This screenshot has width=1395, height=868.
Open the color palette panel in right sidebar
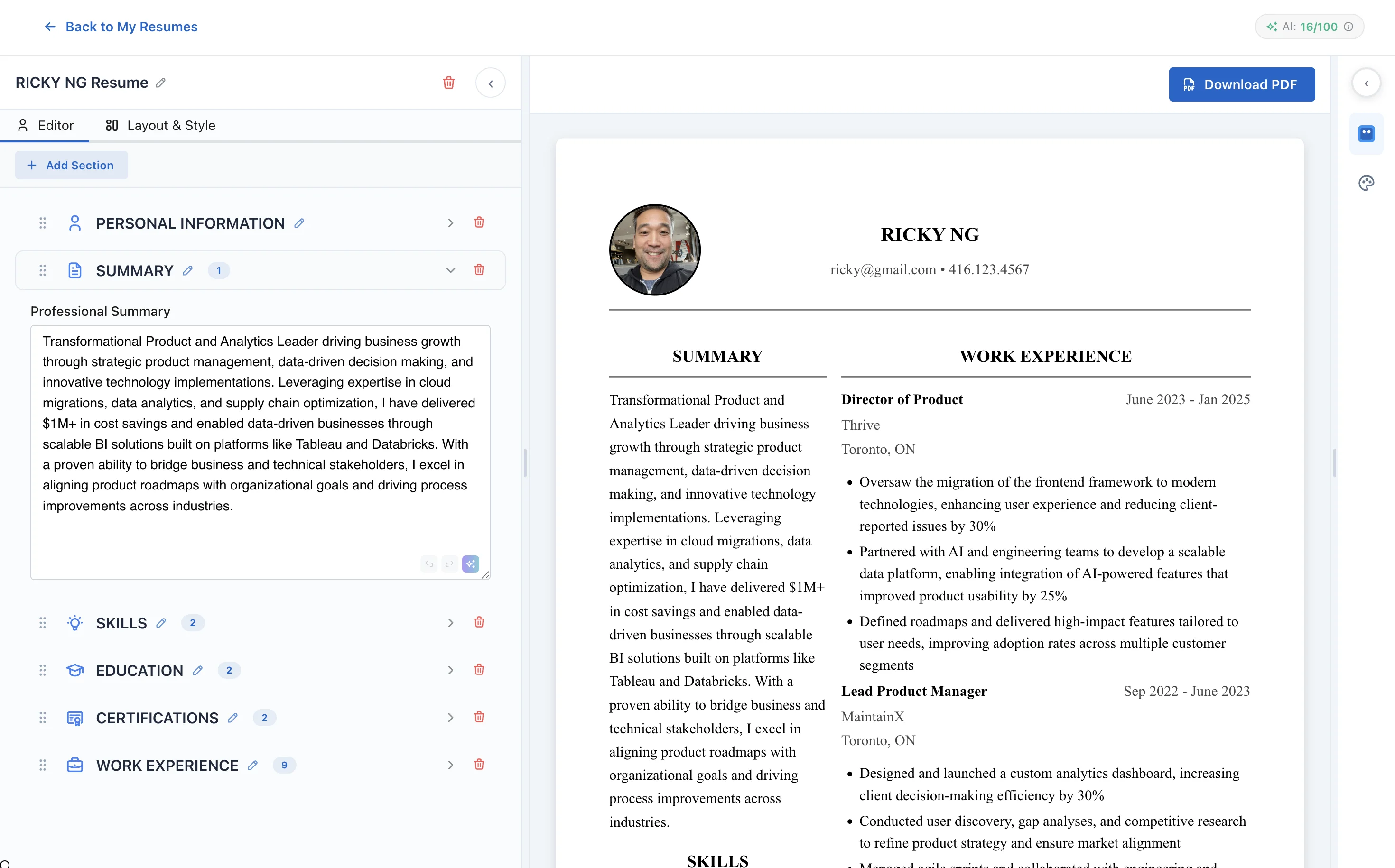(x=1366, y=183)
